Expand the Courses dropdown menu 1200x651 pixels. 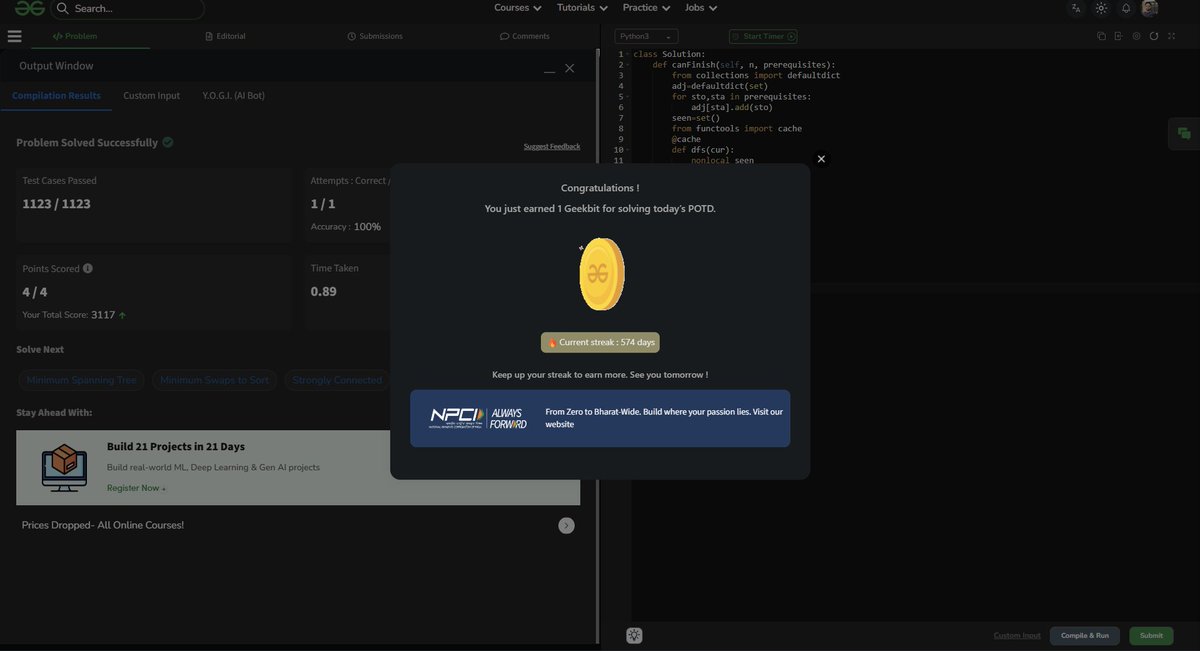tap(518, 8)
